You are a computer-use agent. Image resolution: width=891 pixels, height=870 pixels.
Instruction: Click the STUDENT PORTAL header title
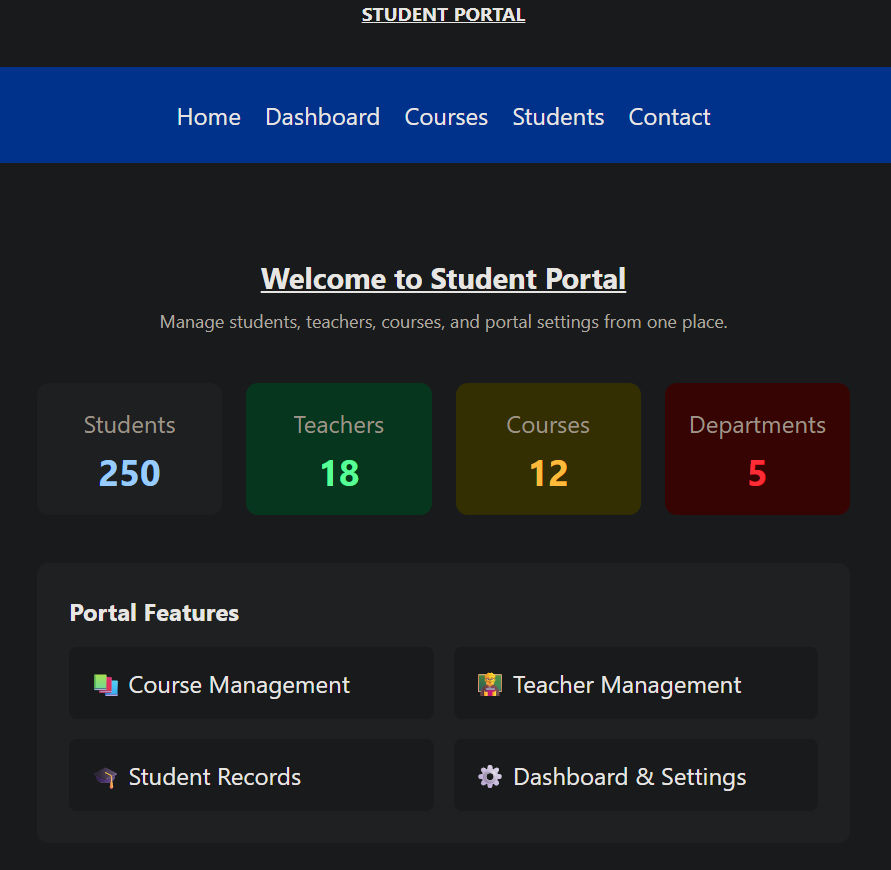pos(443,15)
